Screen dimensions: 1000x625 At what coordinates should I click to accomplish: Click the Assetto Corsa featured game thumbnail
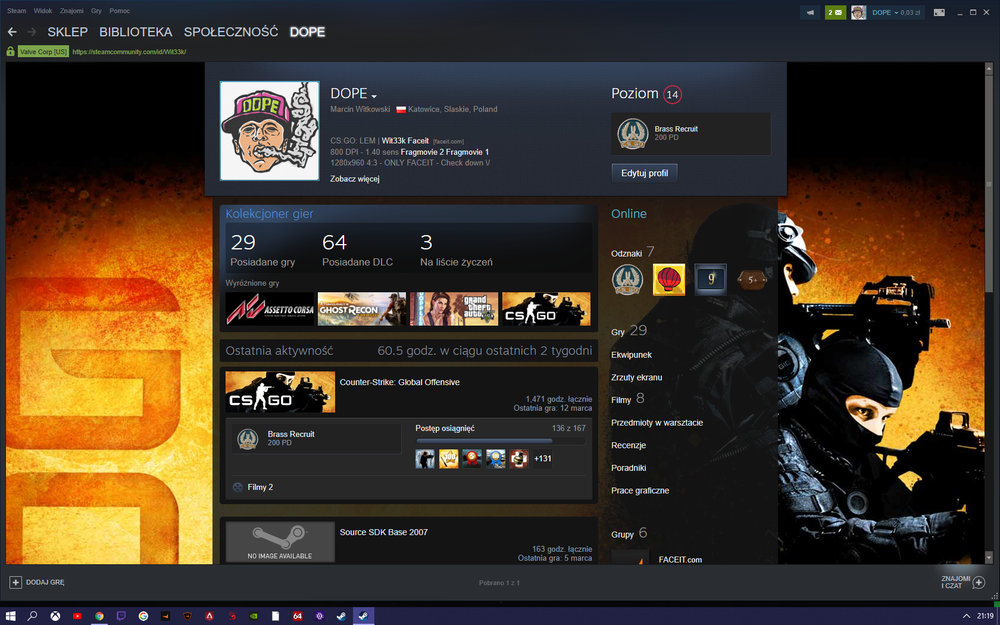270,309
